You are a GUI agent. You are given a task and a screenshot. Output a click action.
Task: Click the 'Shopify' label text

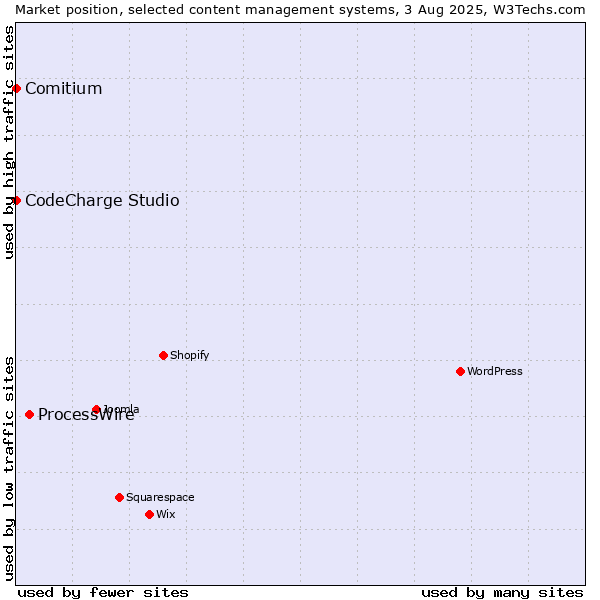(189, 355)
